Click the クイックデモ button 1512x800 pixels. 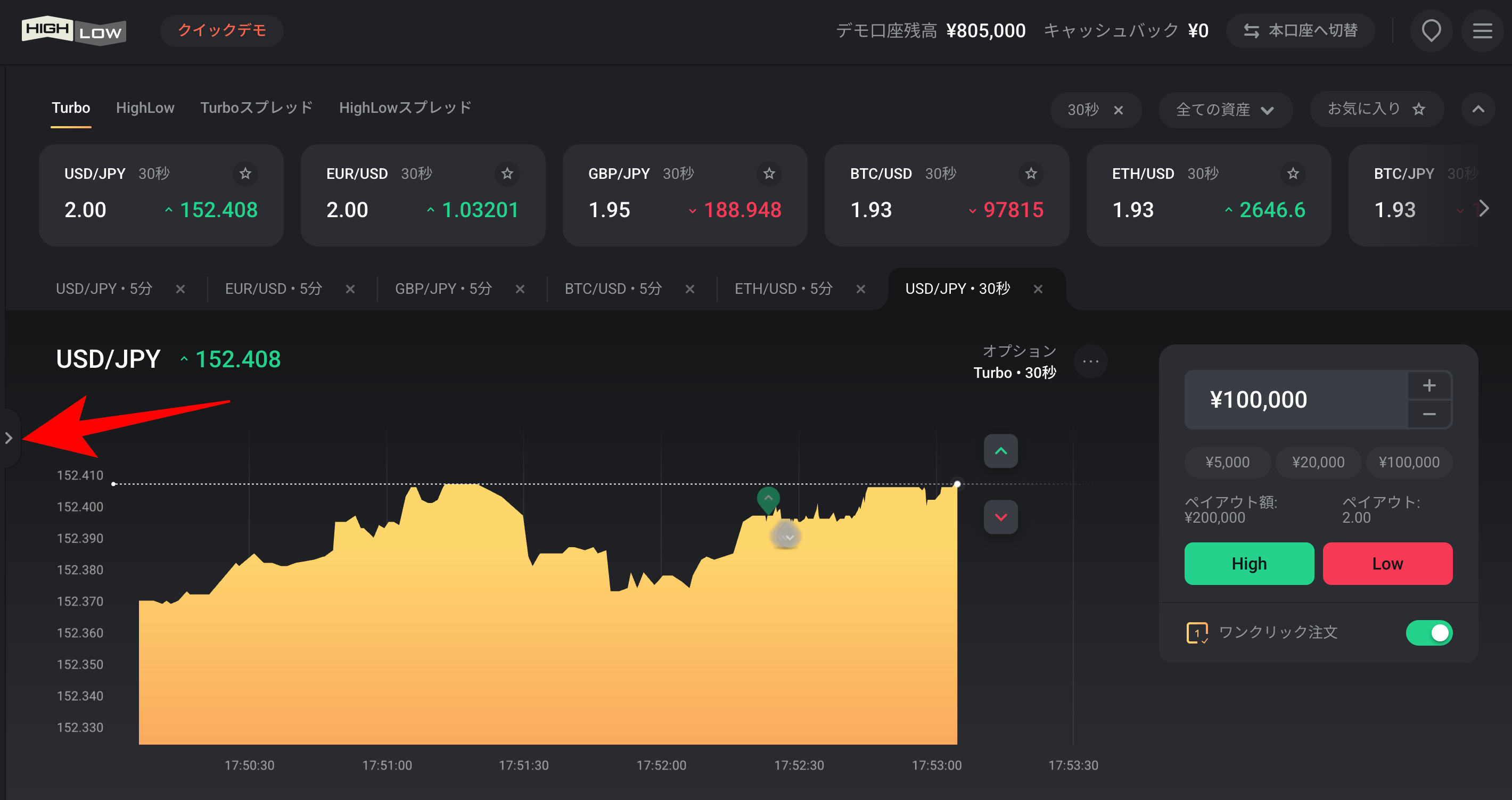222,30
